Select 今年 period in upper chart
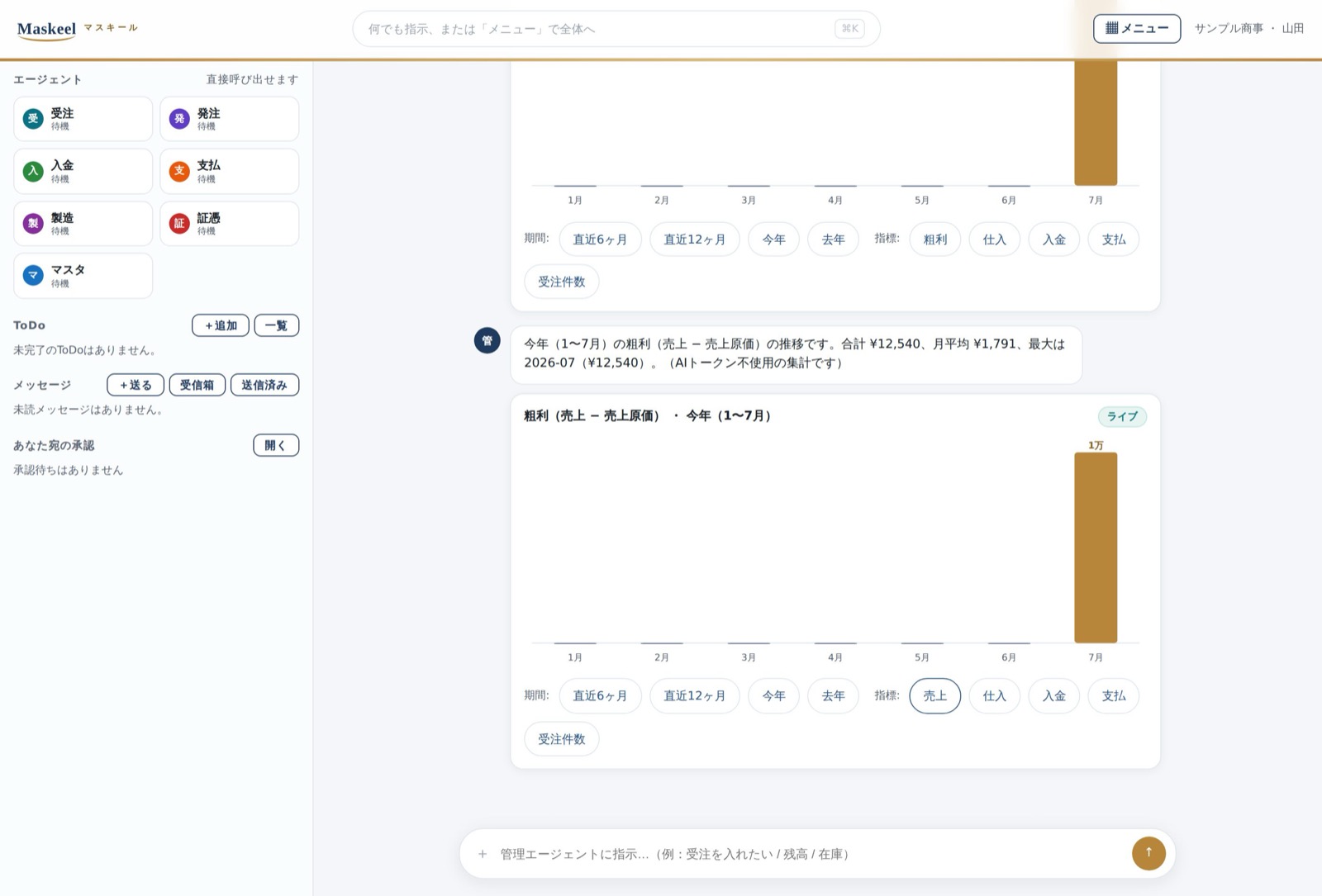This screenshot has height=896, width=1322. click(774, 239)
